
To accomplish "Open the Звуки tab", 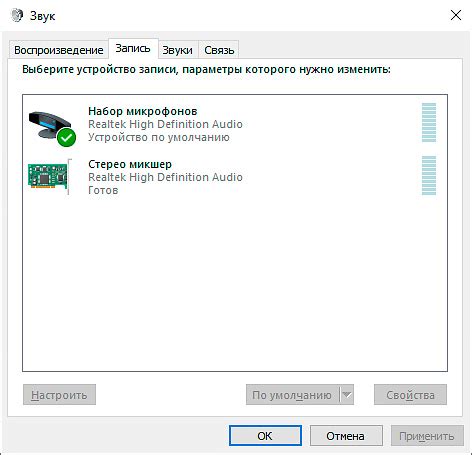I will coord(178,50).
